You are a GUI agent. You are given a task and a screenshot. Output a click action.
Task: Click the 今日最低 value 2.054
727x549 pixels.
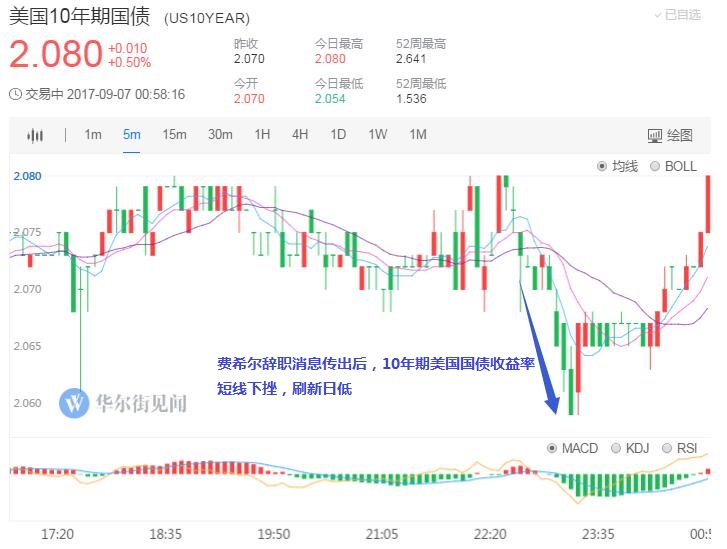330,99
